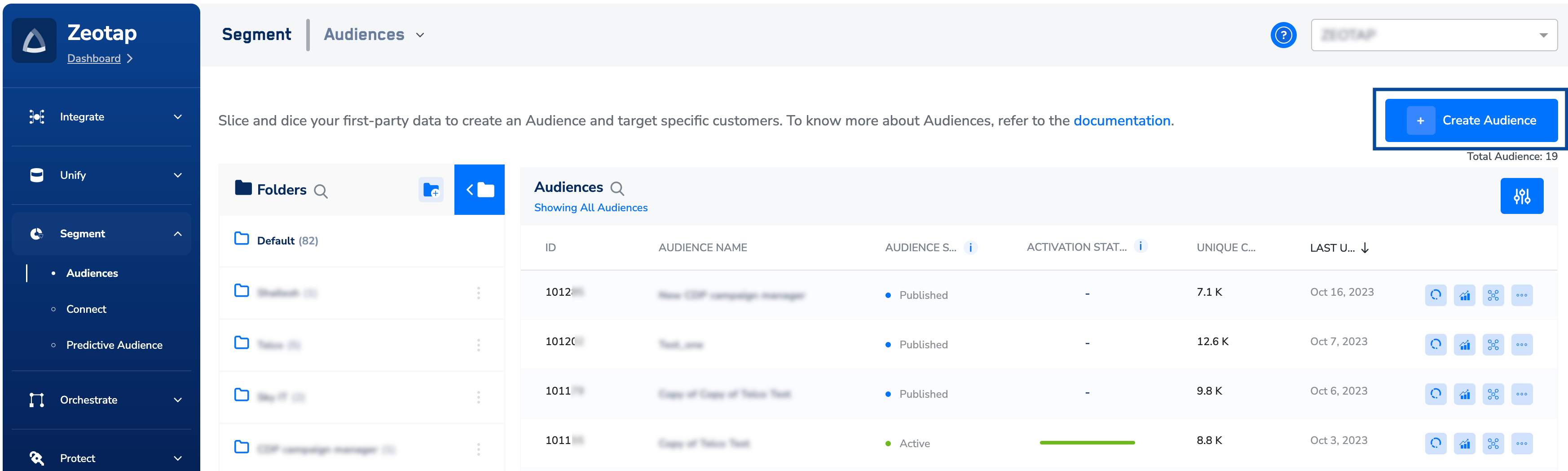Expand the Orchestrate sidebar section
The image size is (1568, 471).
(x=101, y=400)
